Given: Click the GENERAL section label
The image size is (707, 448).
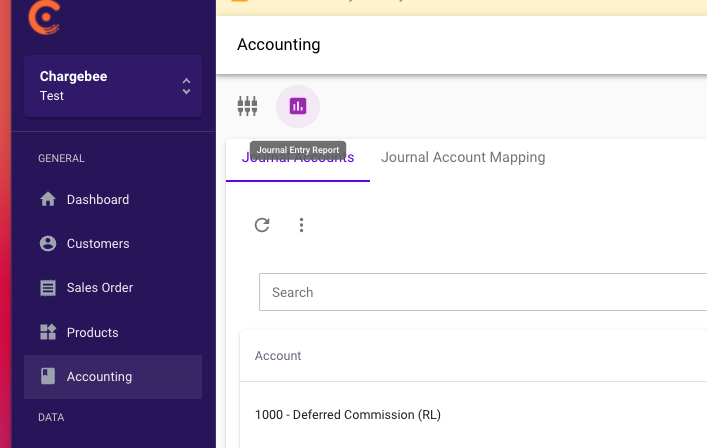Looking at the screenshot, I should click(x=61, y=158).
